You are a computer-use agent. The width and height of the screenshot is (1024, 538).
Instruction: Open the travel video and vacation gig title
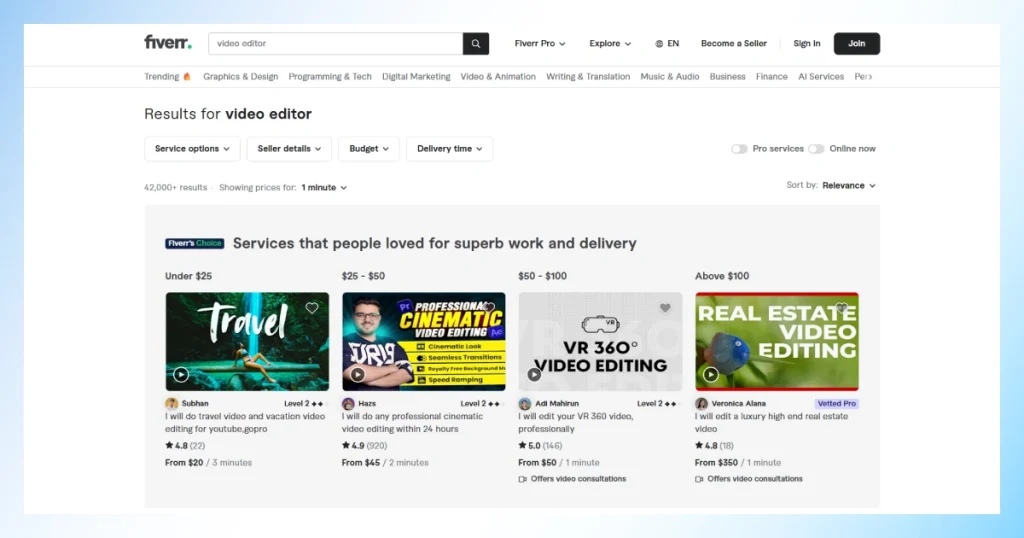click(x=245, y=422)
